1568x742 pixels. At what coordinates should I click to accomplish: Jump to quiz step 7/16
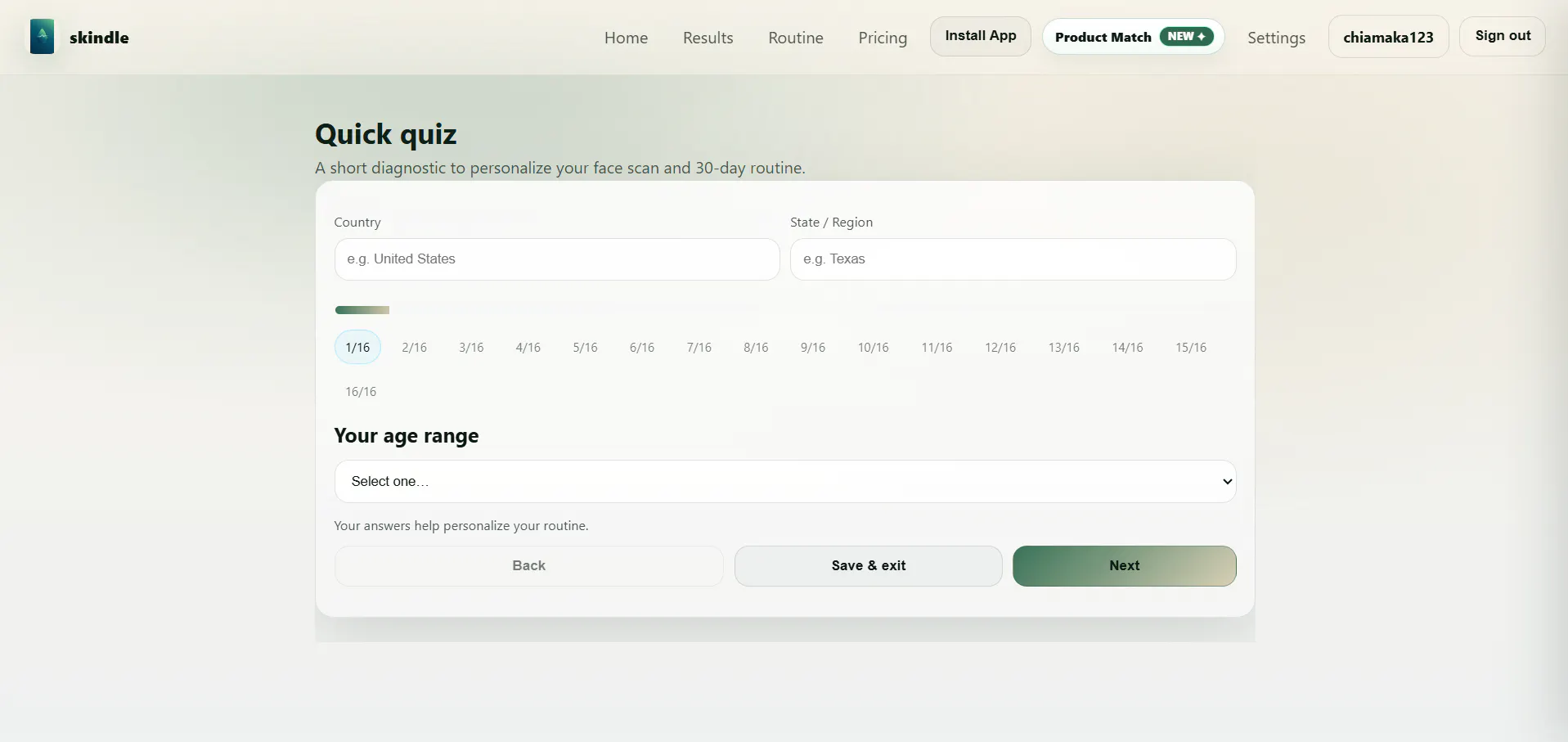coord(699,348)
